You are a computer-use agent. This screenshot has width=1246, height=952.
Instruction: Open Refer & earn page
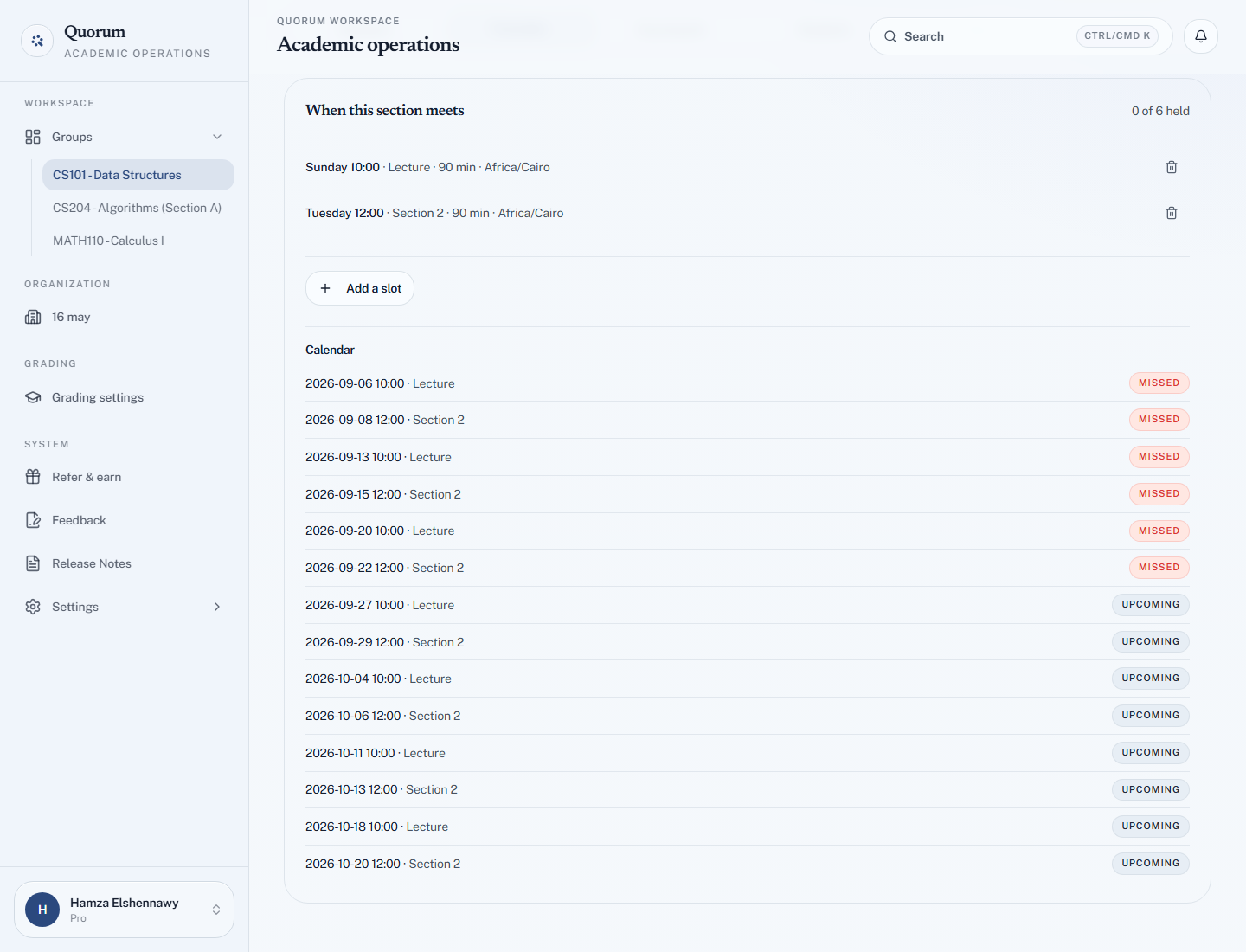tap(125, 477)
